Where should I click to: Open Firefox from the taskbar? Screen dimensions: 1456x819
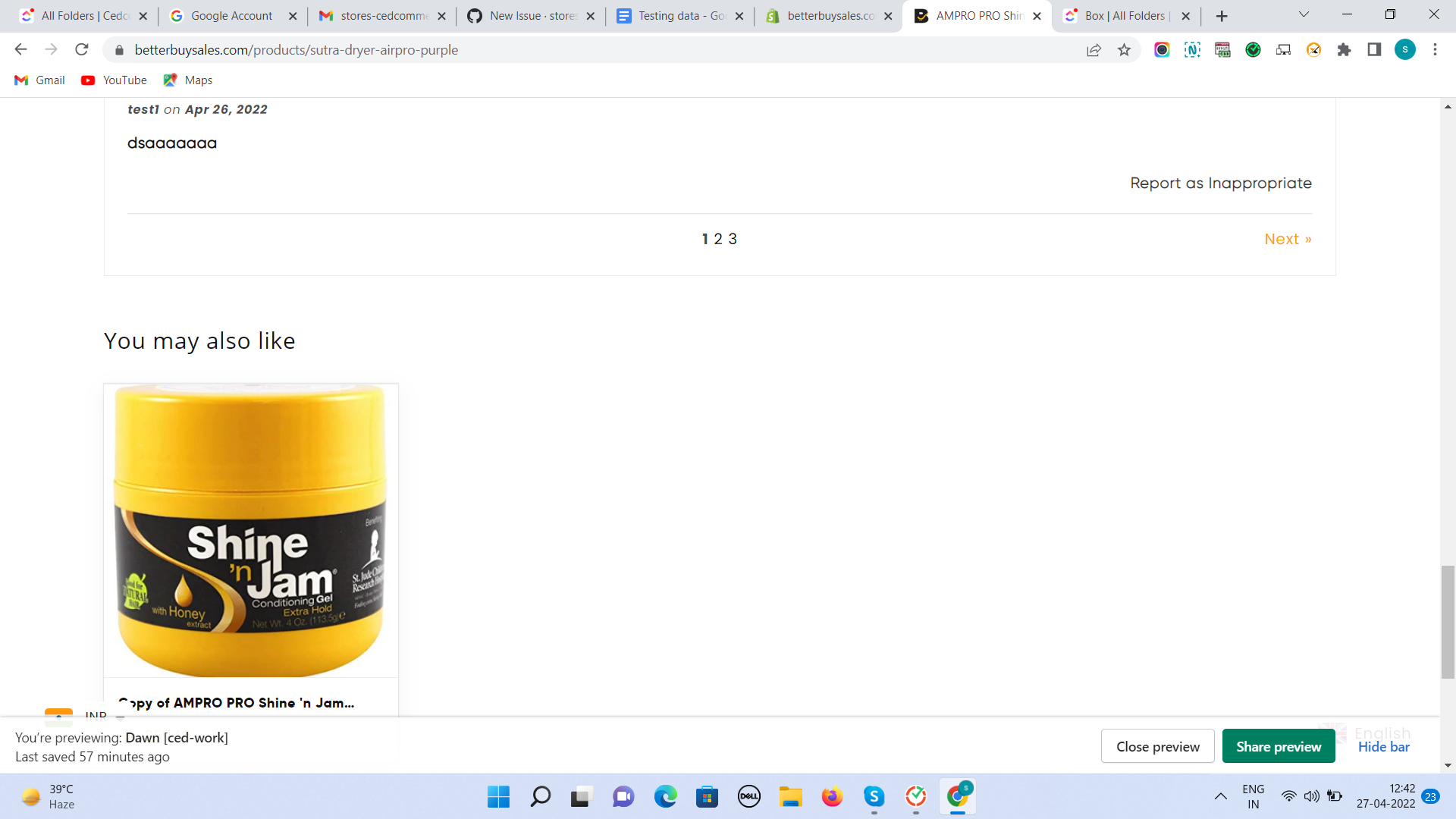coord(832,796)
